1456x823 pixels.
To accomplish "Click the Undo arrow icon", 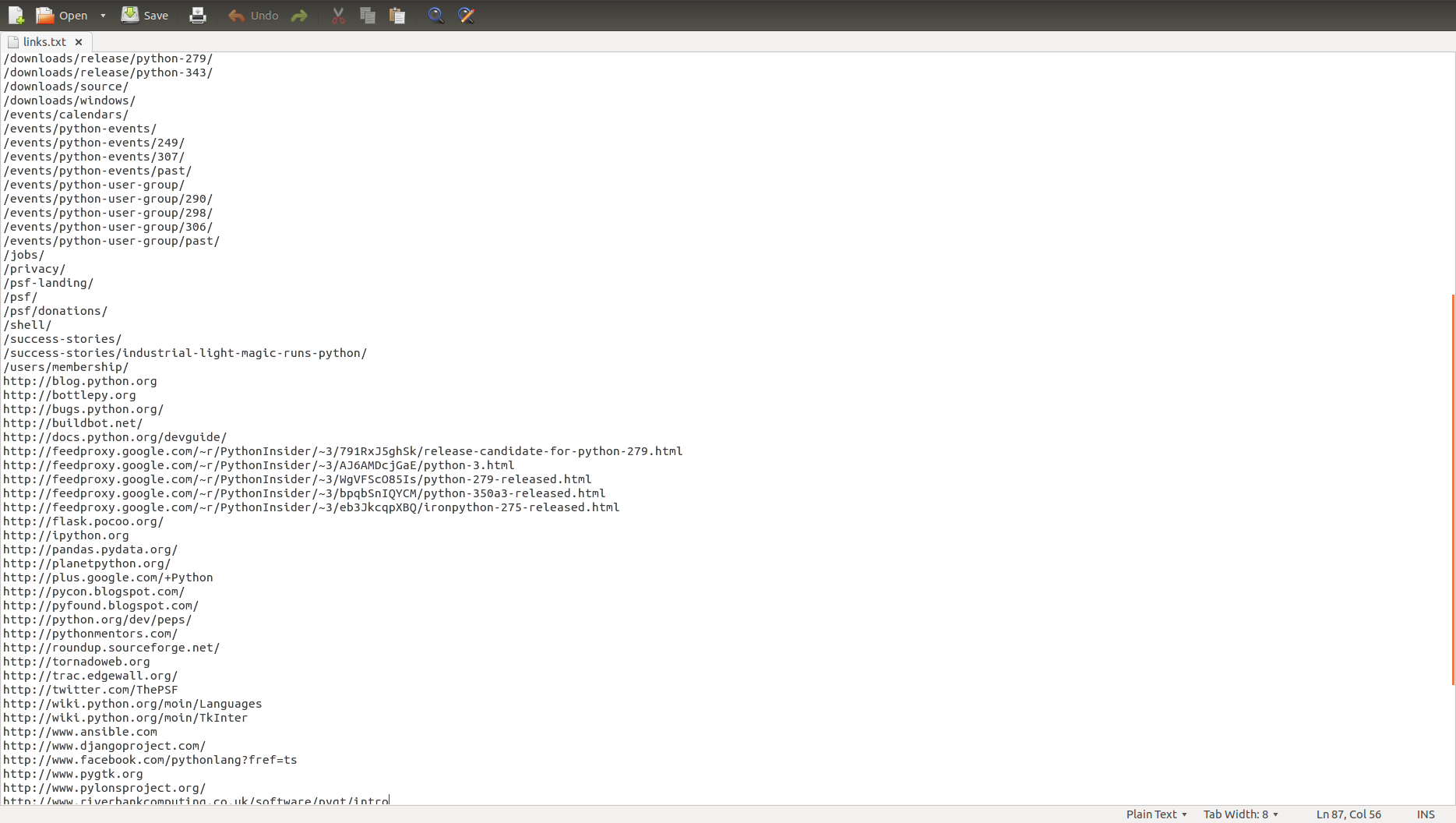I will (236, 16).
